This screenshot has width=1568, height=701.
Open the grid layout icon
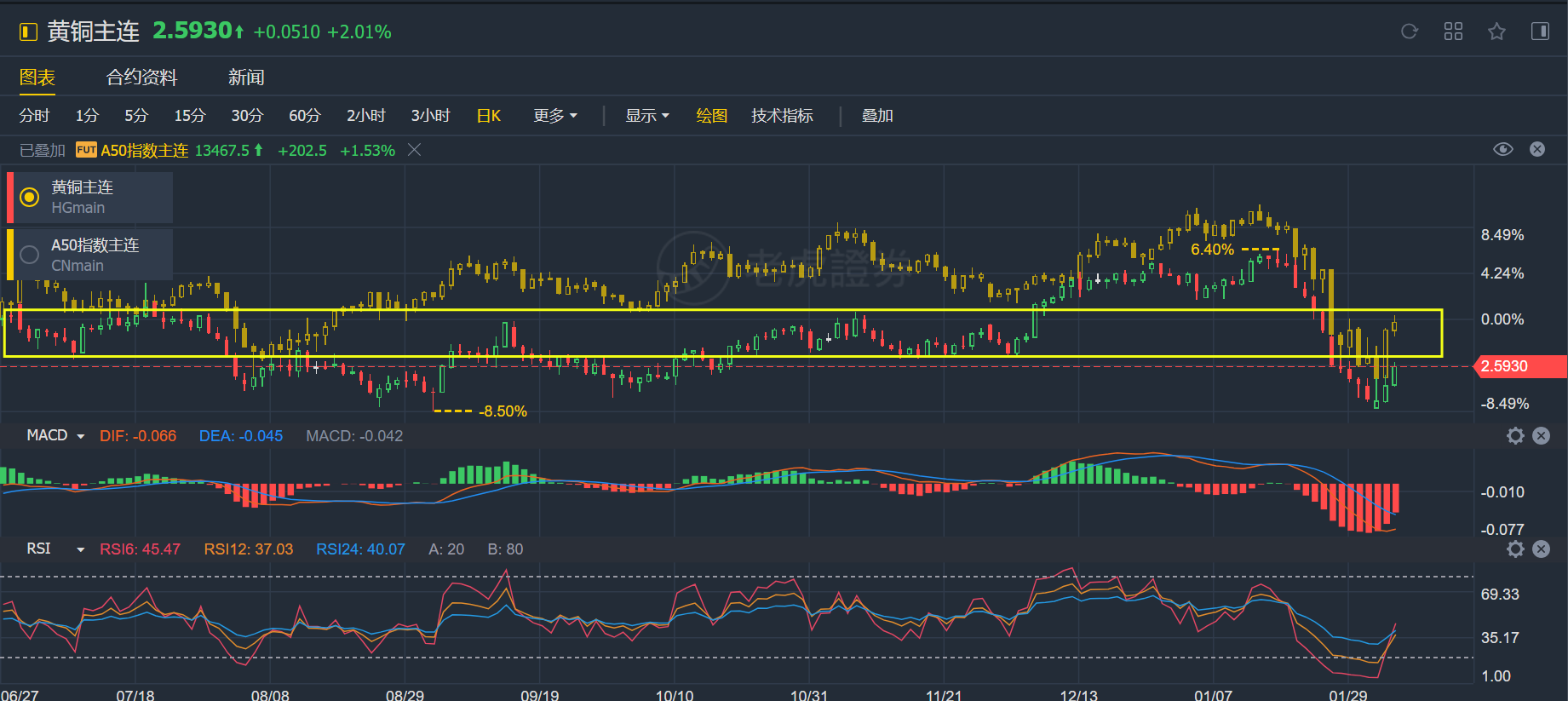1453,32
